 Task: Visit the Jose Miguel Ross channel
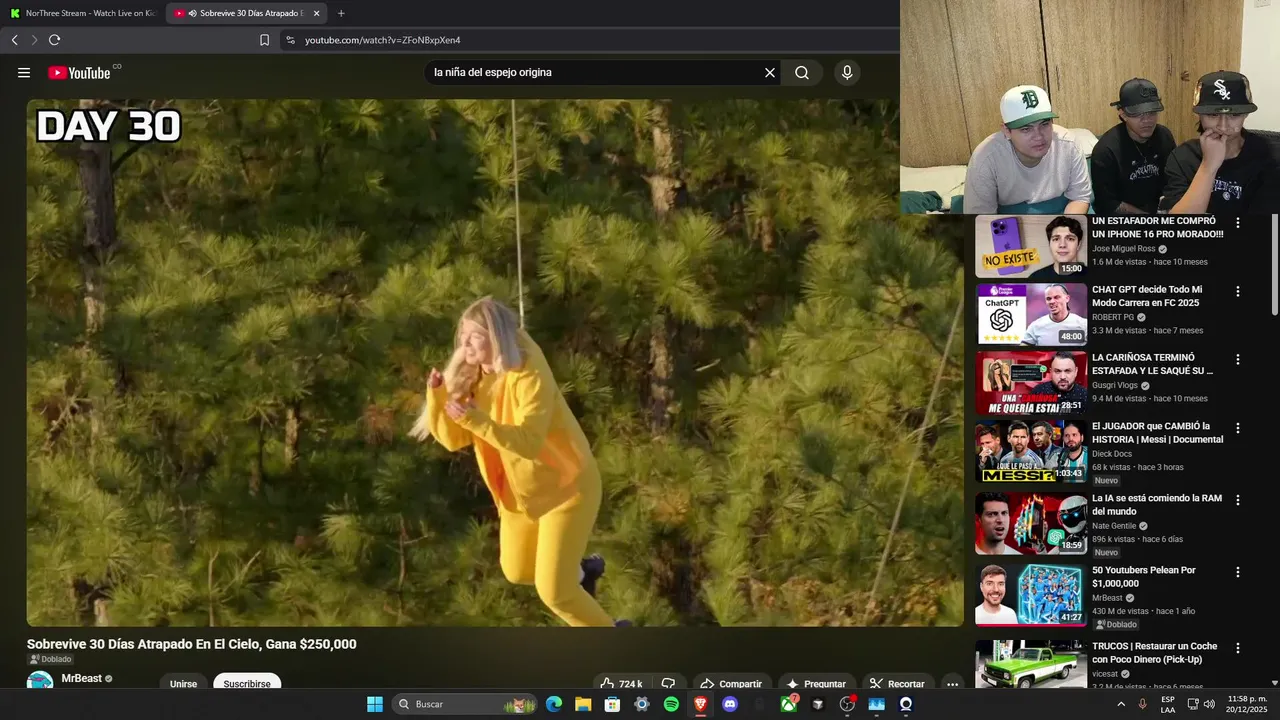pos(1123,248)
